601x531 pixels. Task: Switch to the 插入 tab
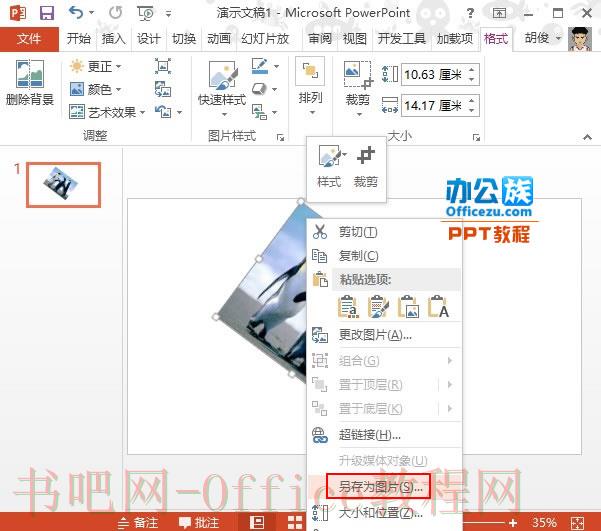click(x=113, y=39)
